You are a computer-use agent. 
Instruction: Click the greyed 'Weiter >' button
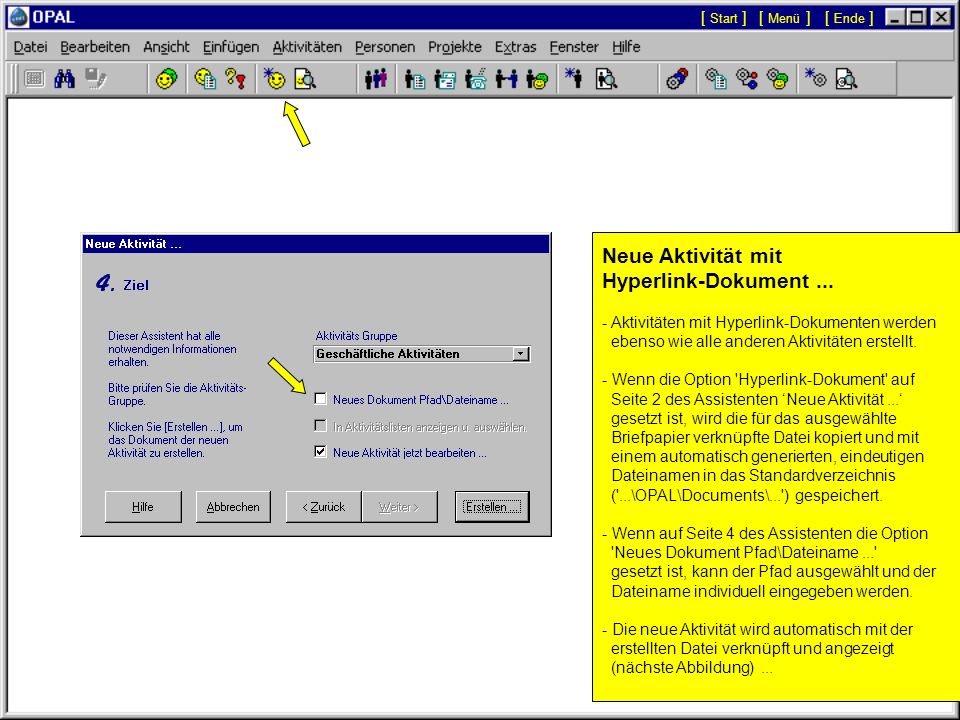pos(399,507)
